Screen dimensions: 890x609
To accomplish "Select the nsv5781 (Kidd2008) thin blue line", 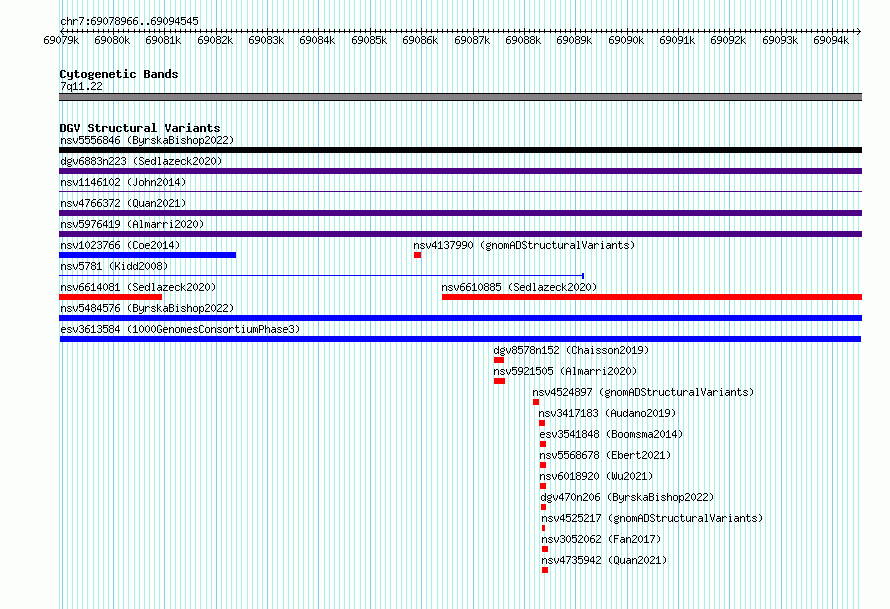I will pyautogui.click(x=322, y=276).
